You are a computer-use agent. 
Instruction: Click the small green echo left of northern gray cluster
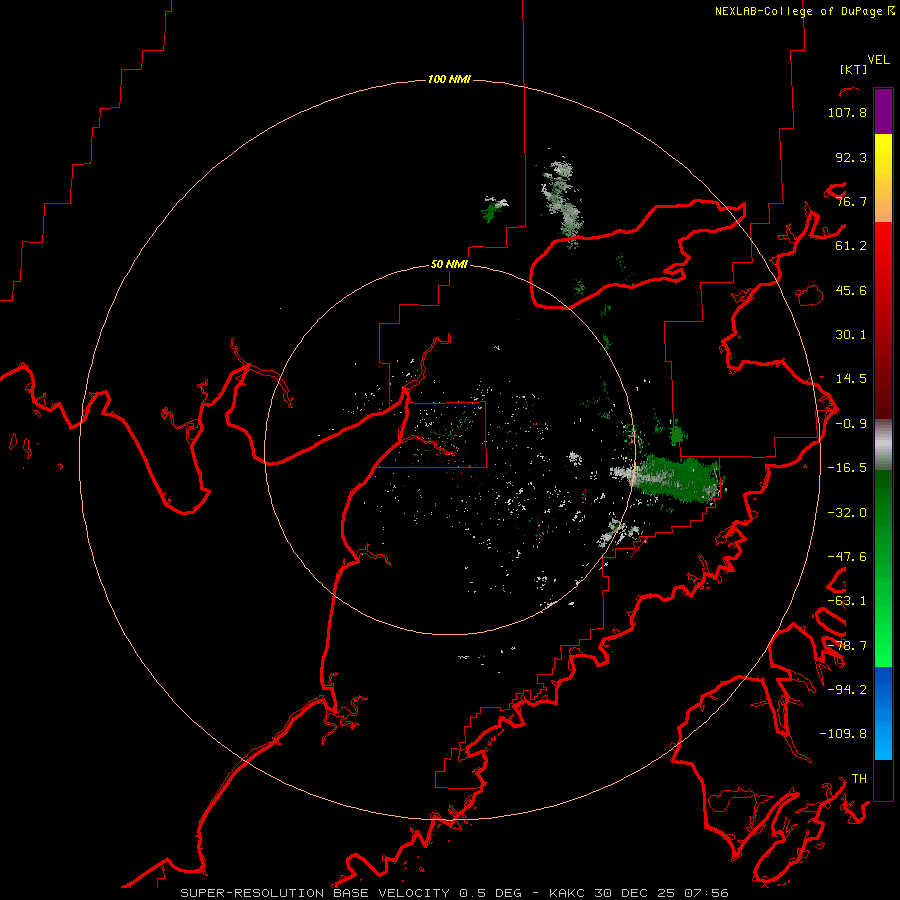point(492,210)
